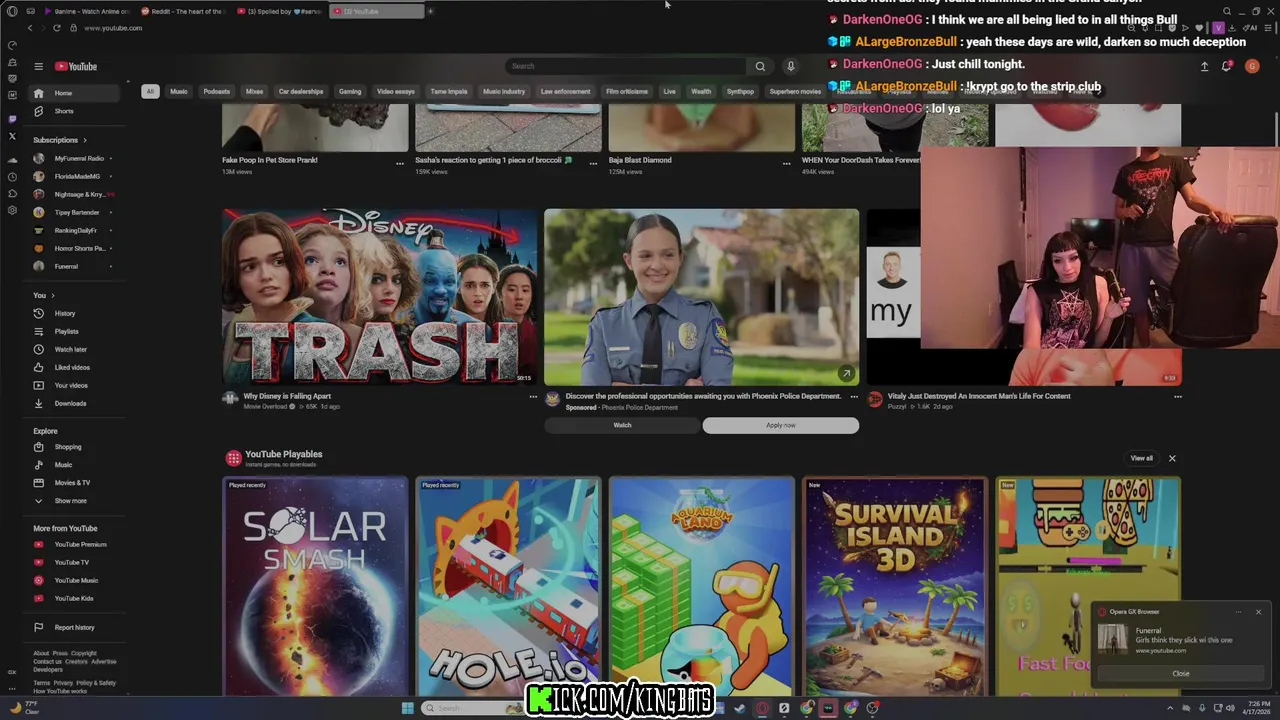Open options menu for Why Disney video
Image resolution: width=1280 pixels, height=720 pixels.
point(533,397)
